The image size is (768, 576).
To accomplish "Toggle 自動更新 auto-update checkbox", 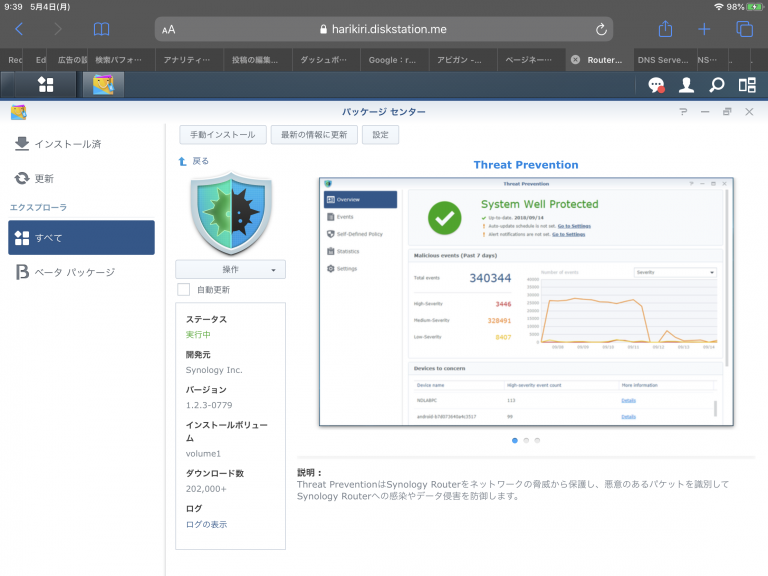I will pos(184,289).
